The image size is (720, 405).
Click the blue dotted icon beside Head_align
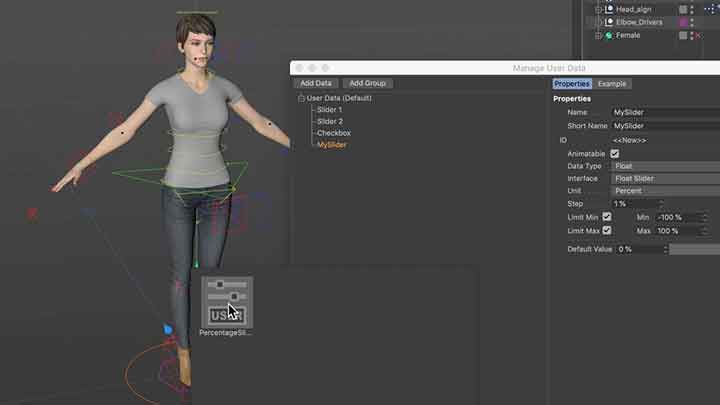(x=710, y=9)
